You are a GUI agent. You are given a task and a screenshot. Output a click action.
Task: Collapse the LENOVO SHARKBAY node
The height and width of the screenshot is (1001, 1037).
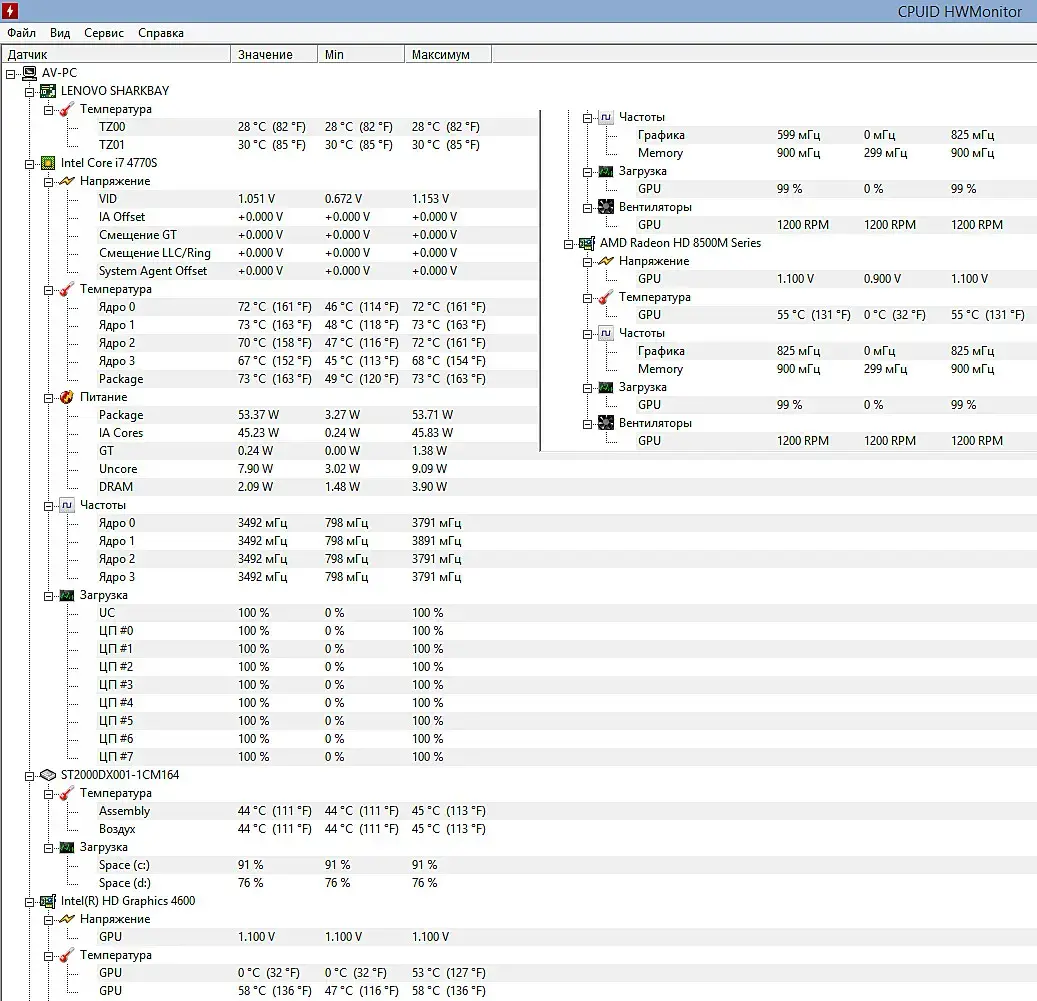click(30, 92)
